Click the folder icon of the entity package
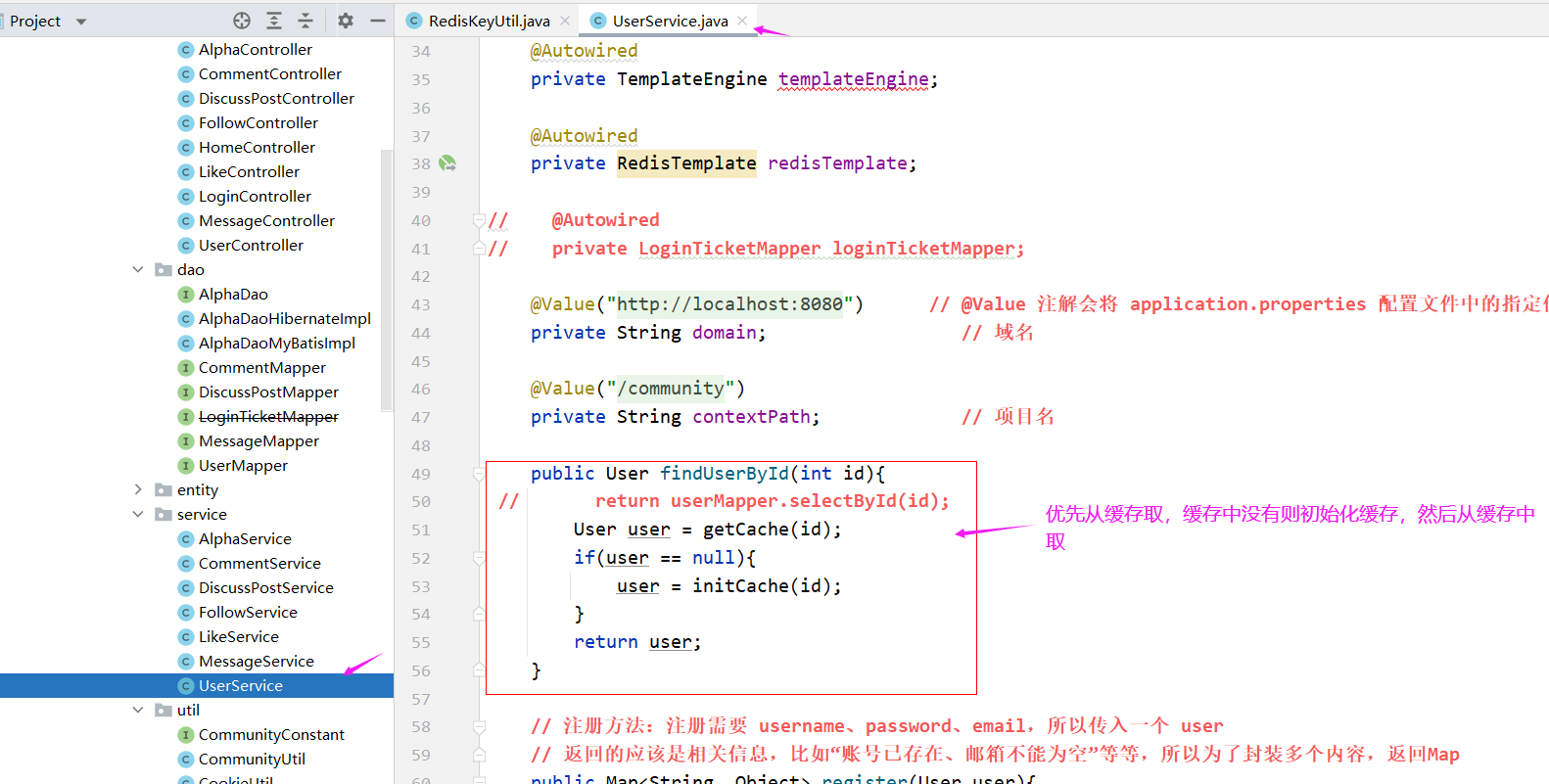The height and width of the screenshot is (784, 1549). click(x=164, y=489)
